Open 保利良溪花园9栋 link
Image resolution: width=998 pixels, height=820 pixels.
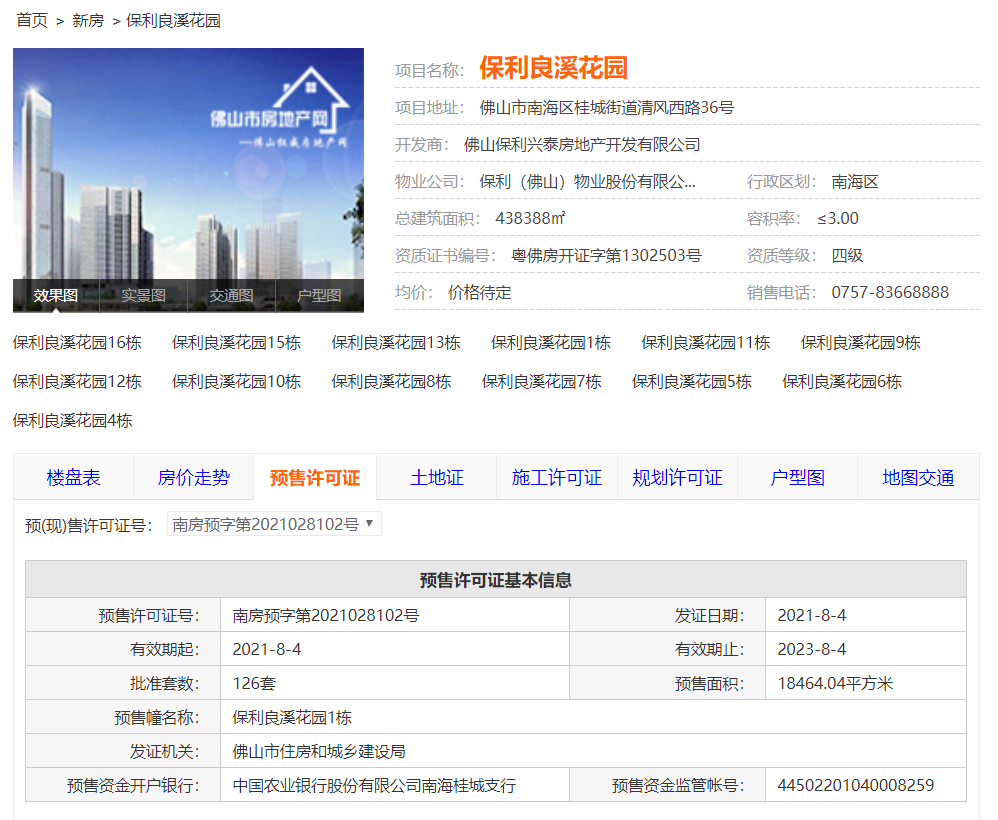(861, 343)
